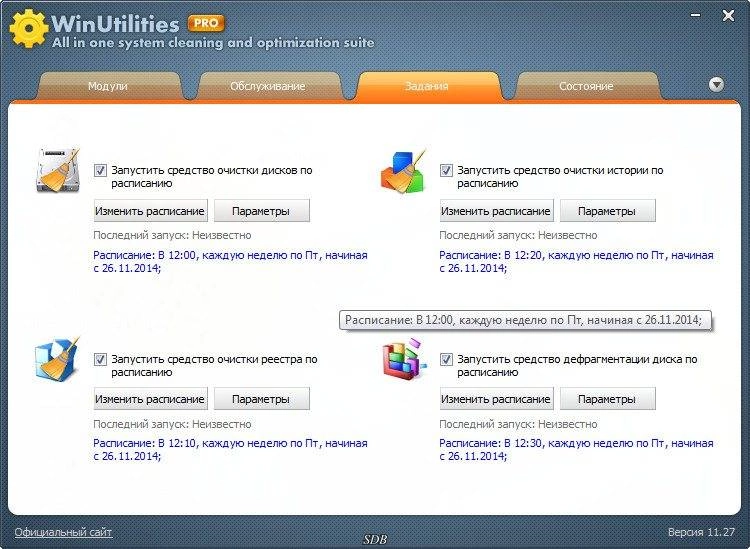Minimize the WinUtilities window
Viewport: 750px width, 549px height.
tap(696, 15)
